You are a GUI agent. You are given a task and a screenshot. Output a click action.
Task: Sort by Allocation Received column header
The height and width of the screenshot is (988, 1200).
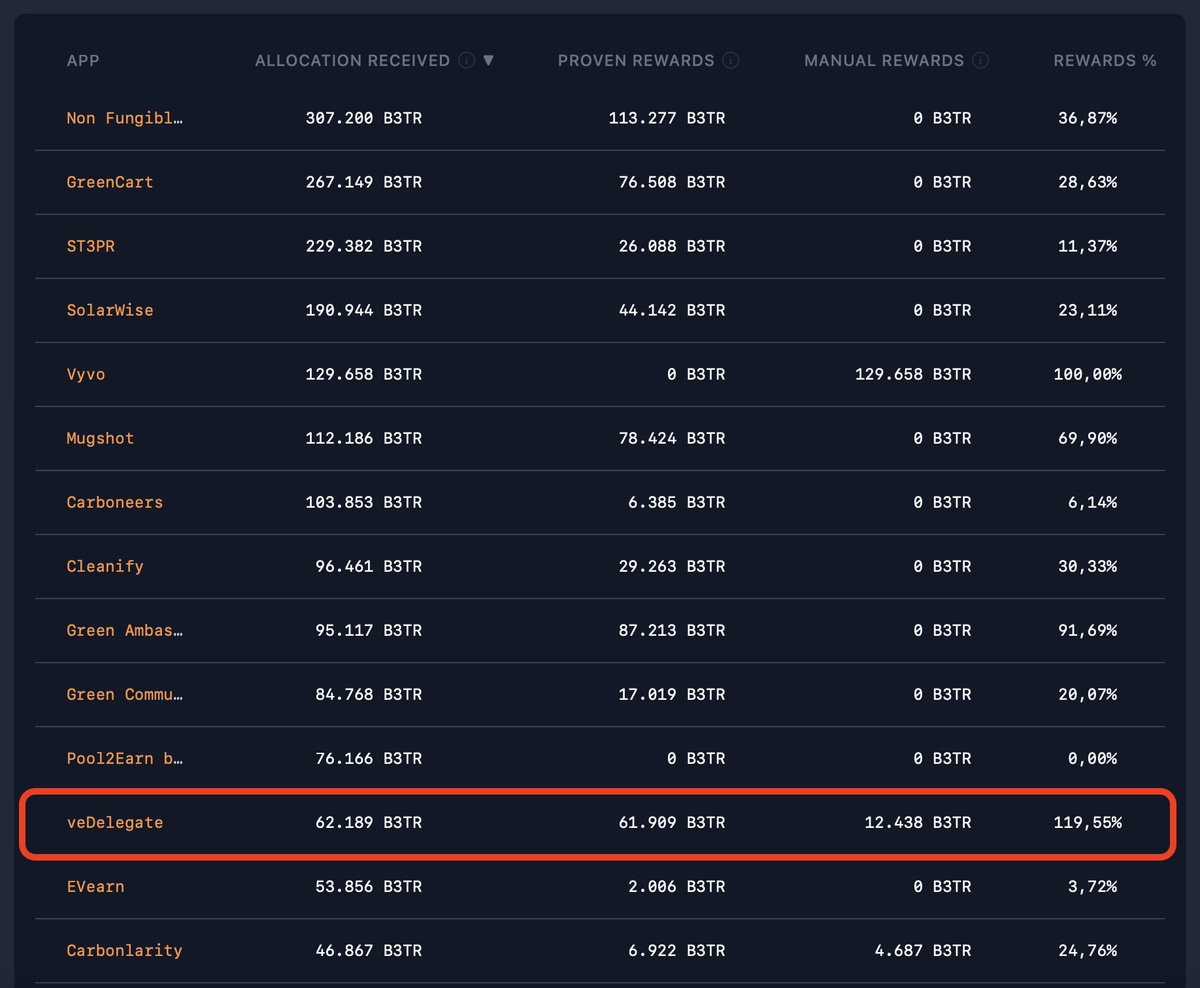click(352, 60)
